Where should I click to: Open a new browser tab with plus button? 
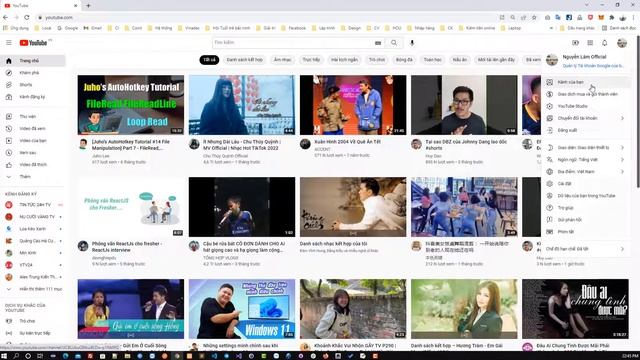[88, 5]
